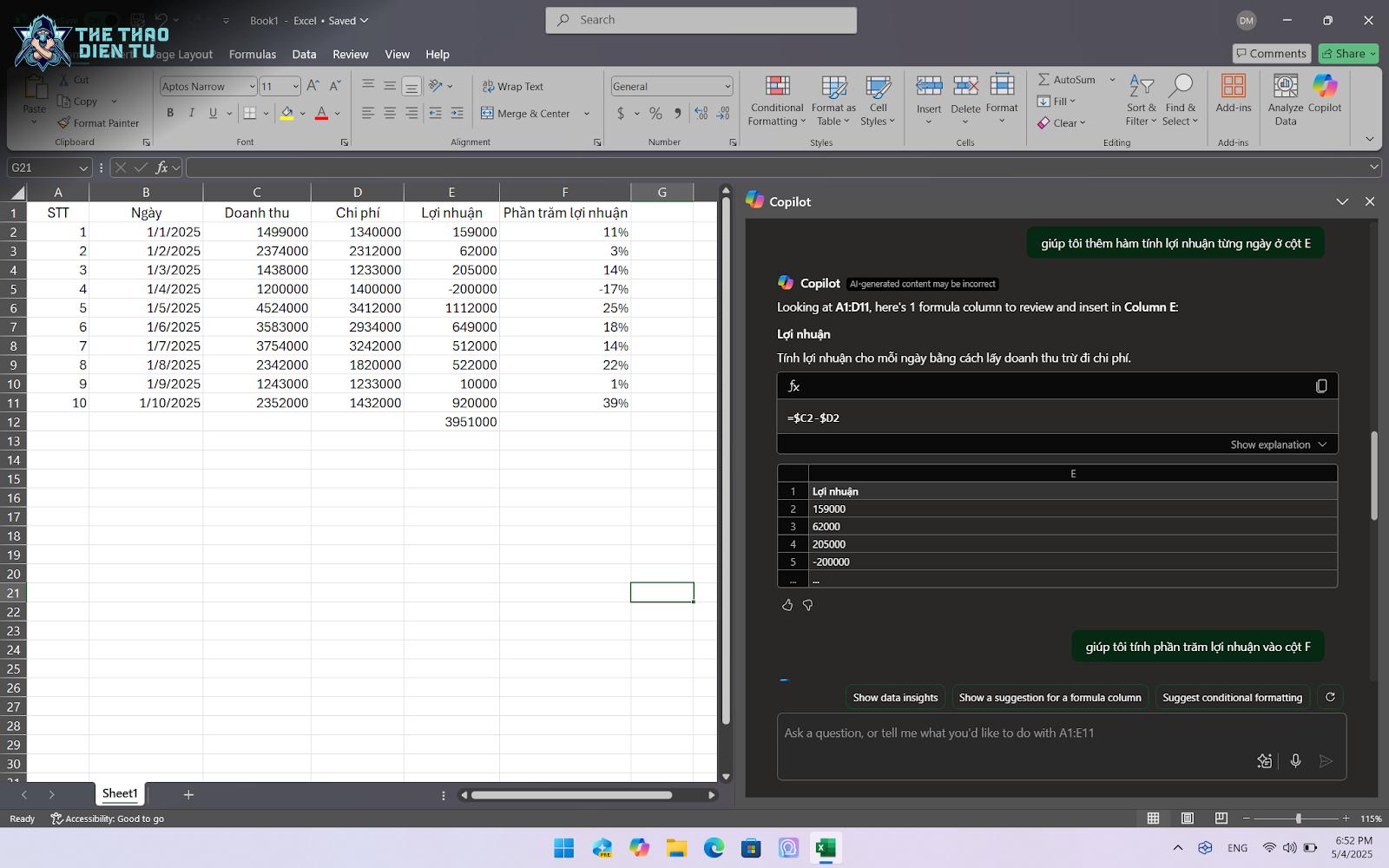The width and height of the screenshot is (1389, 868).
Task: Open Format as Table
Action: click(x=833, y=101)
